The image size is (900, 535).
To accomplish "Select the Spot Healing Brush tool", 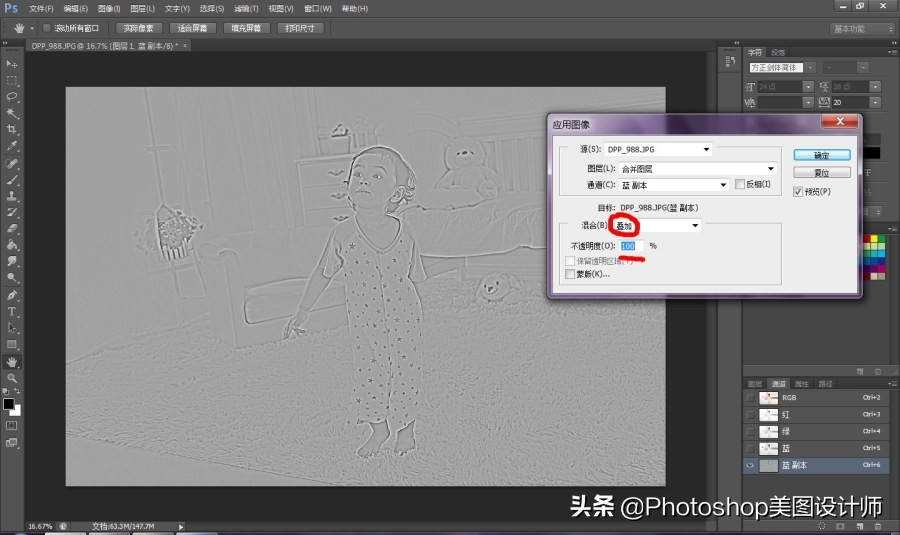I will [12, 164].
